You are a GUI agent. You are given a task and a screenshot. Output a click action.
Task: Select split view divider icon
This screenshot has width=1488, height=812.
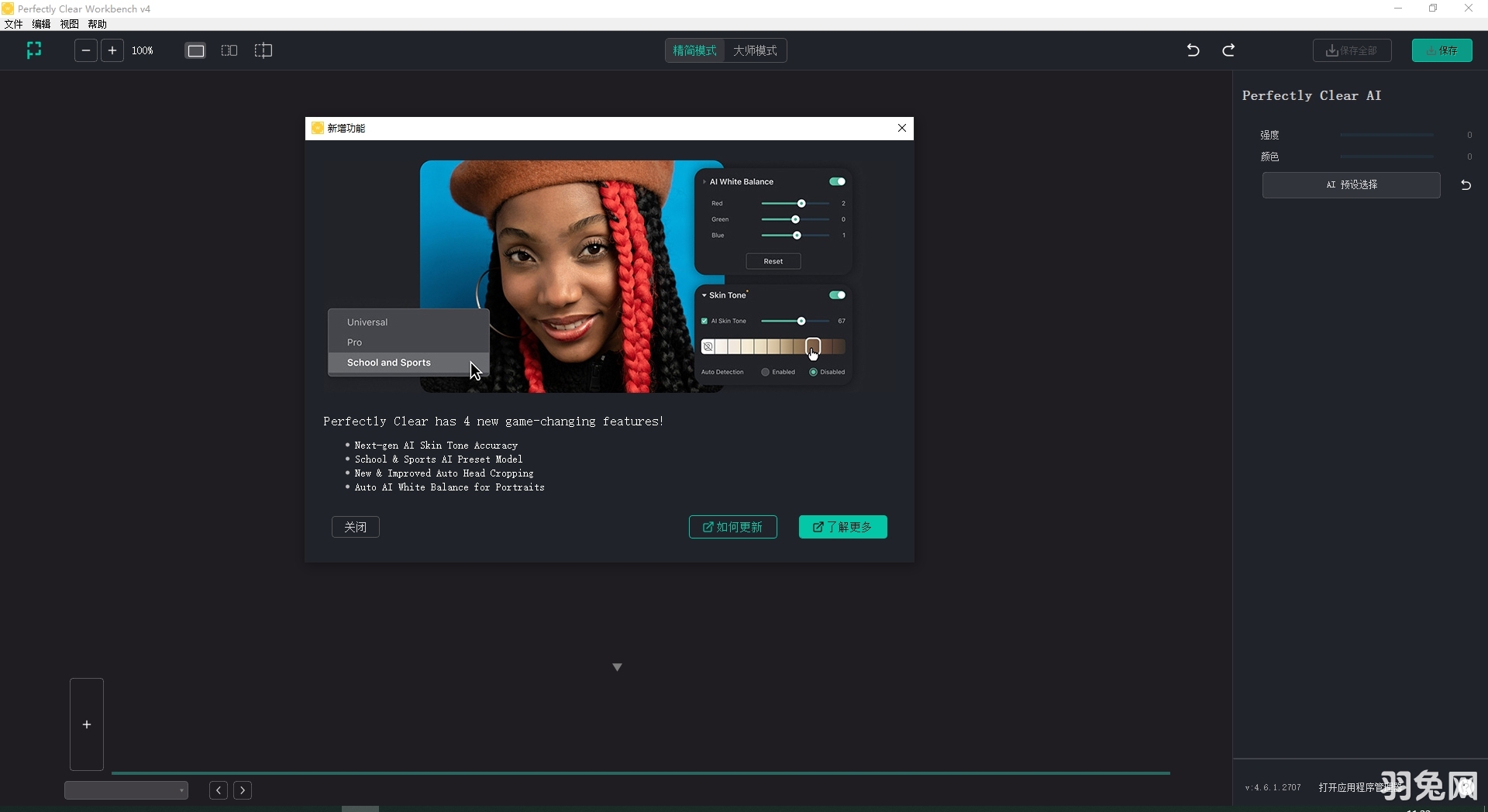263,50
